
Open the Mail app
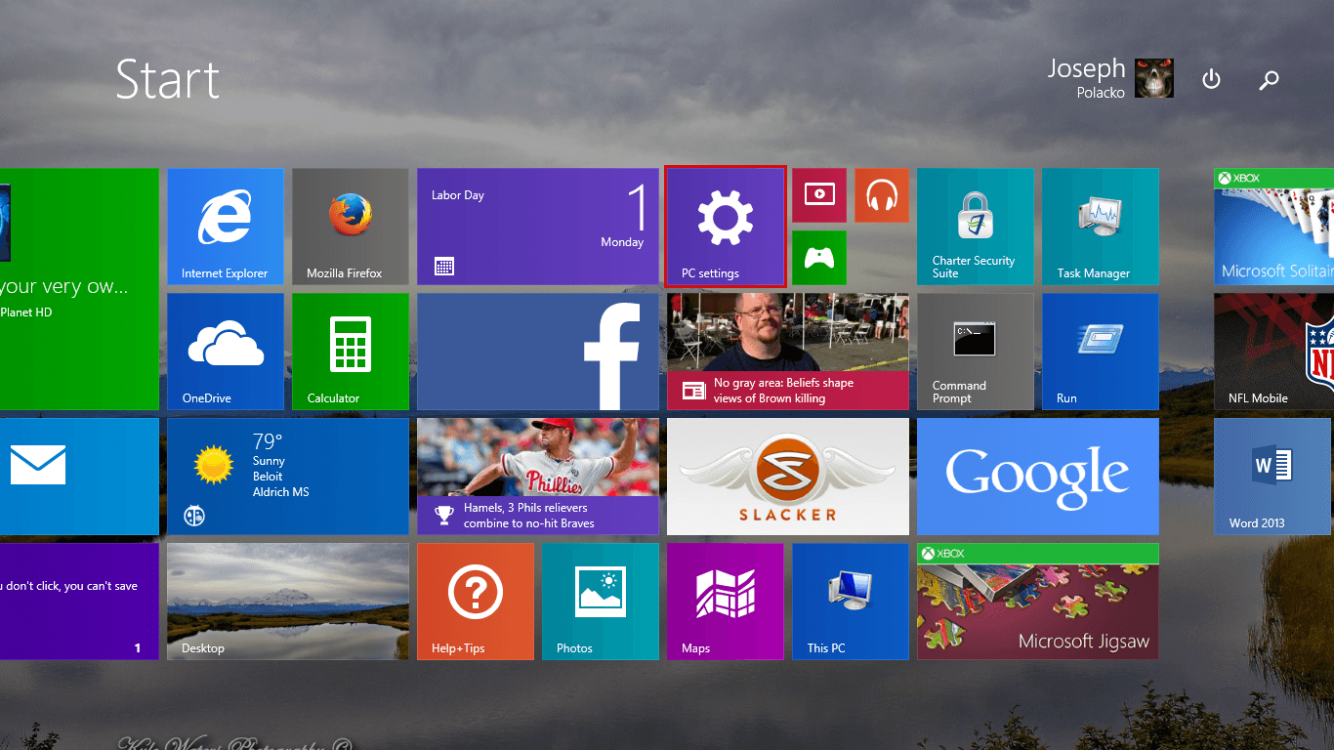pyautogui.click(x=60, y=476)
